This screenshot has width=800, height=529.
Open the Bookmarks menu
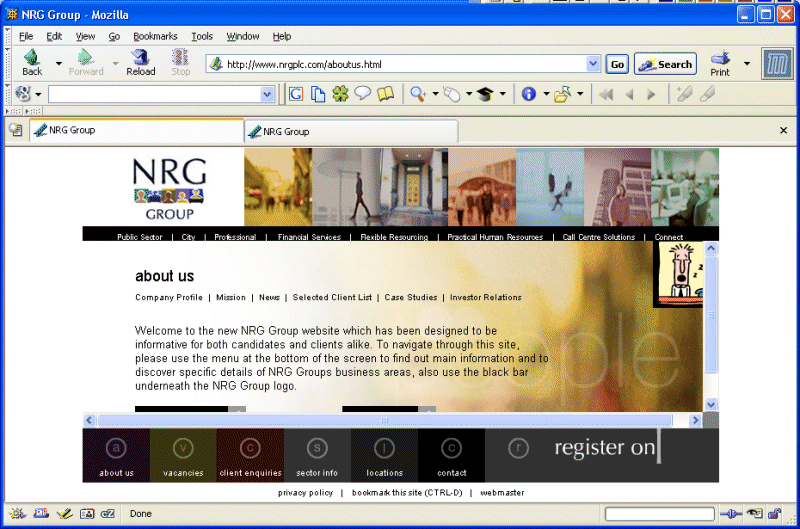(155, 36)
